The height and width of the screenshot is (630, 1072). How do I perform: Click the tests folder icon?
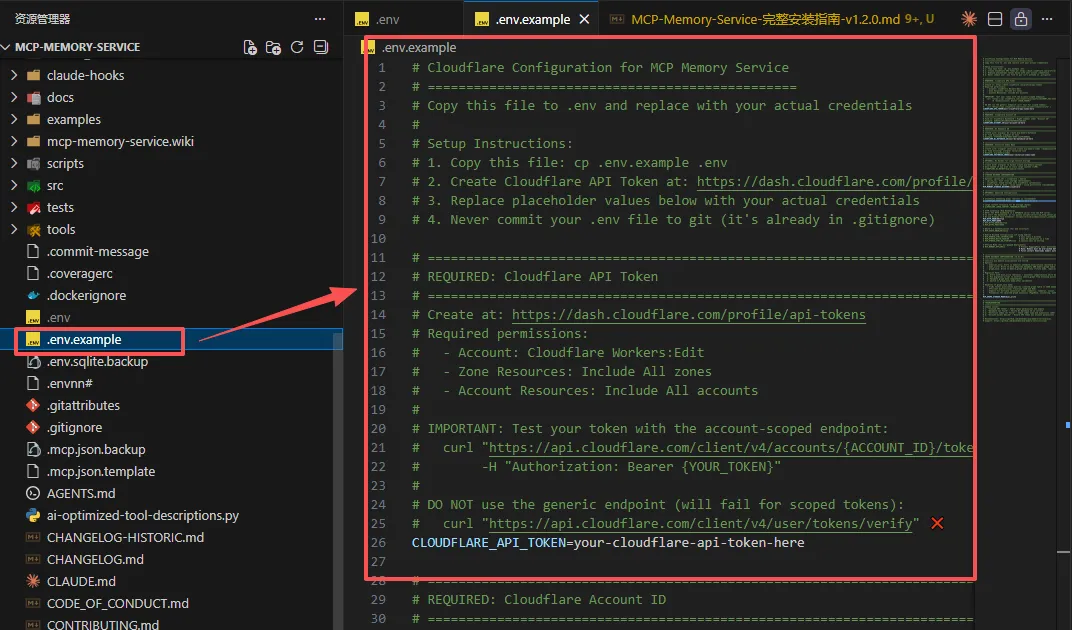click(33, 207)
